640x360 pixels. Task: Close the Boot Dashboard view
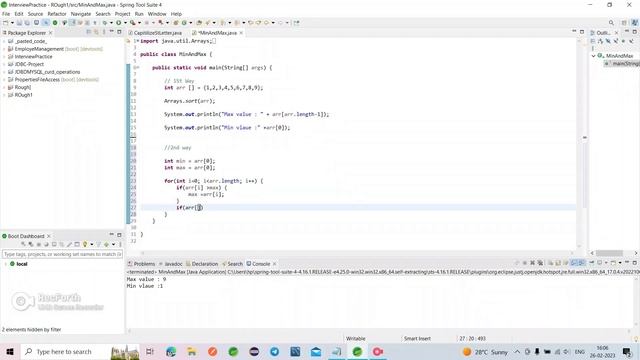49,236
